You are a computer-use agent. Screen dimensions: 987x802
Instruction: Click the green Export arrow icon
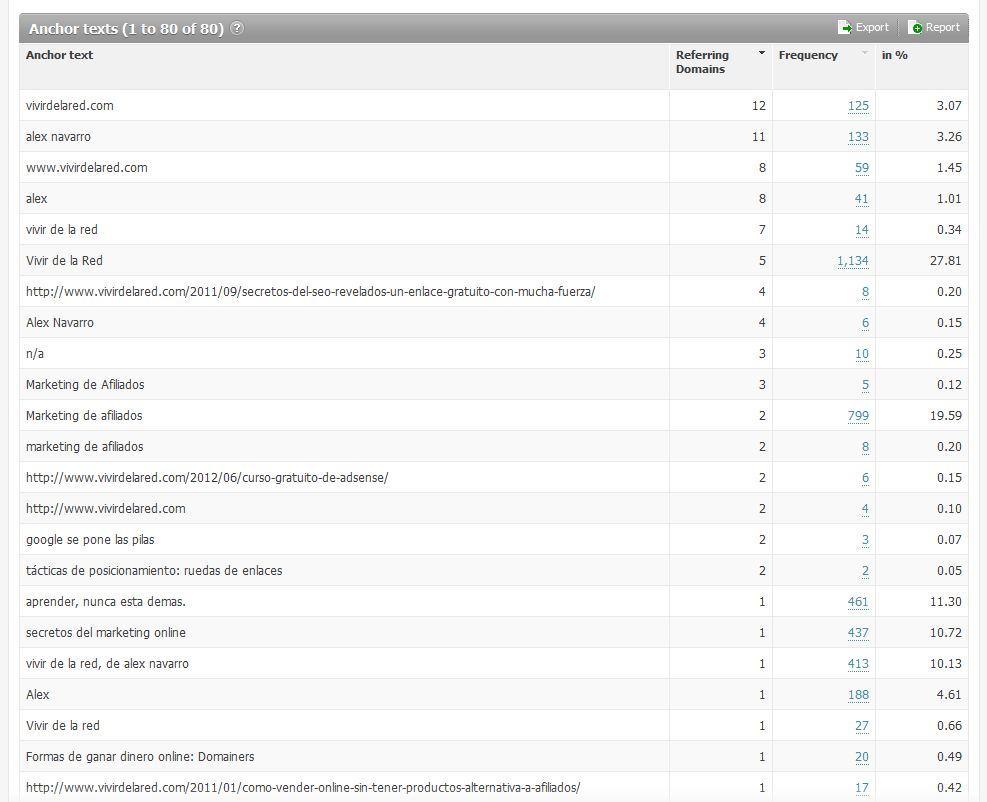click(x=845, y=28)
